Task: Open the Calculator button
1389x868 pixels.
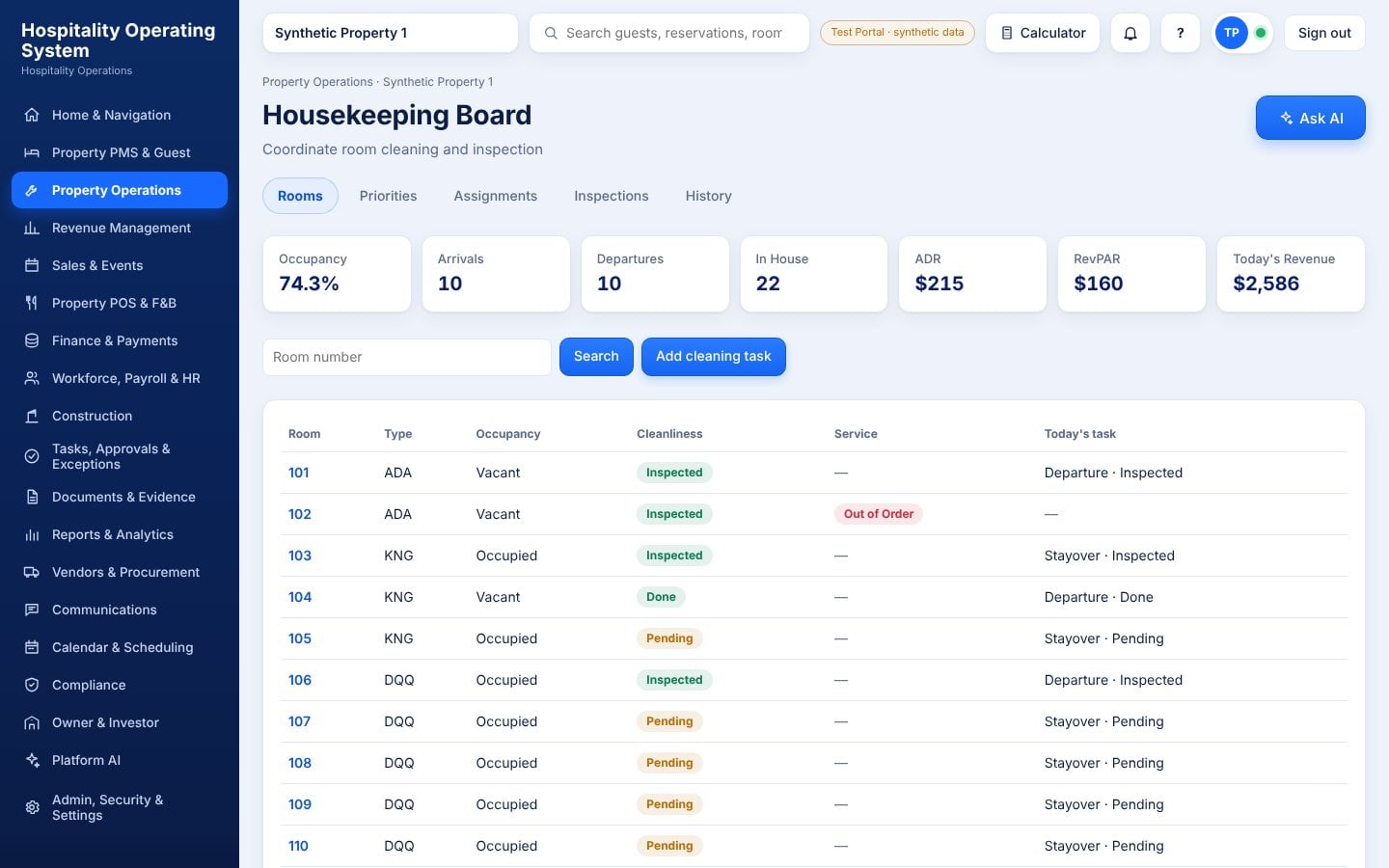Action: coord(1043,33)
